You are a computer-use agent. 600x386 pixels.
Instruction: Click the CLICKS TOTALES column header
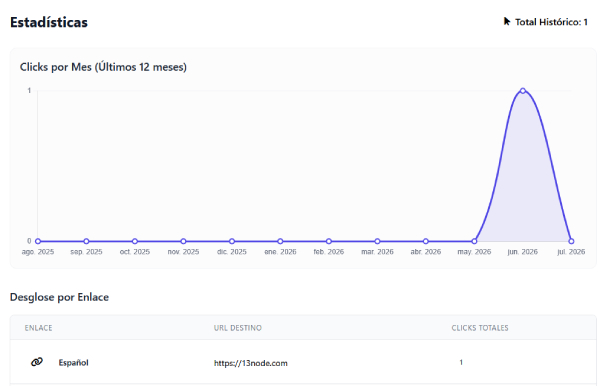point(480,328)
